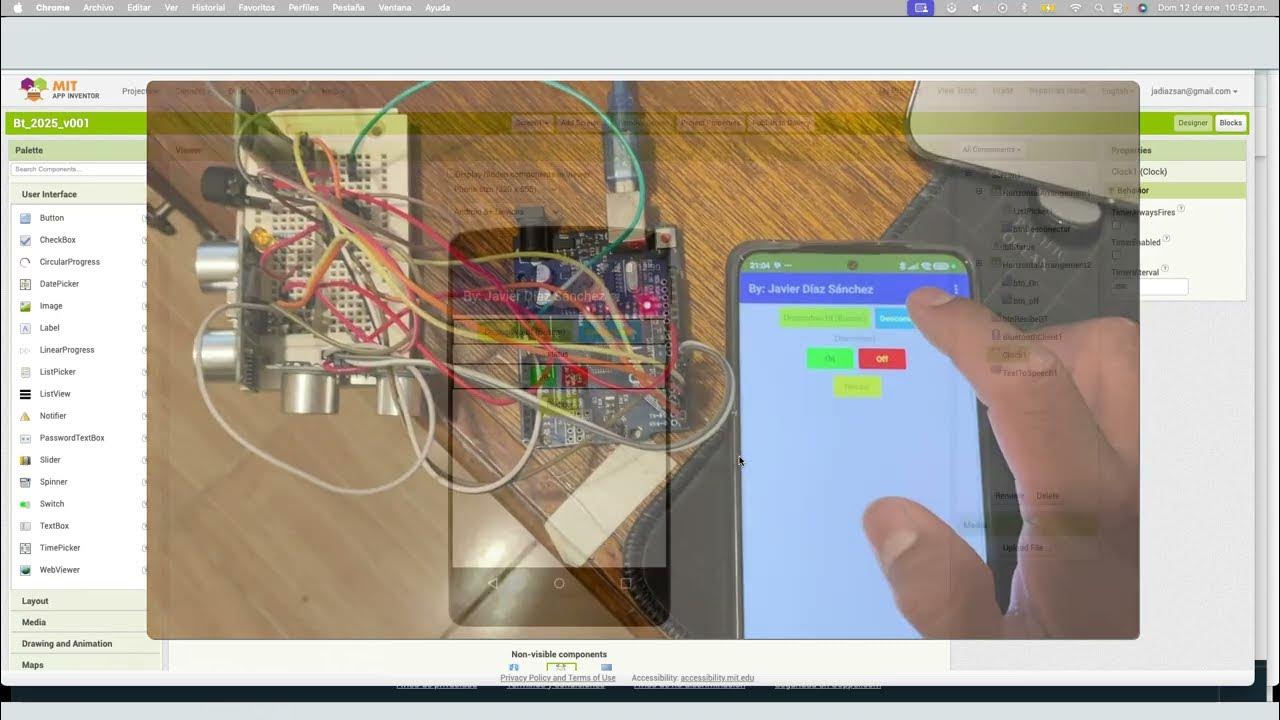
Task: Switch to the Designer view
Action: pyautogui.click(x=1193, y=123)
